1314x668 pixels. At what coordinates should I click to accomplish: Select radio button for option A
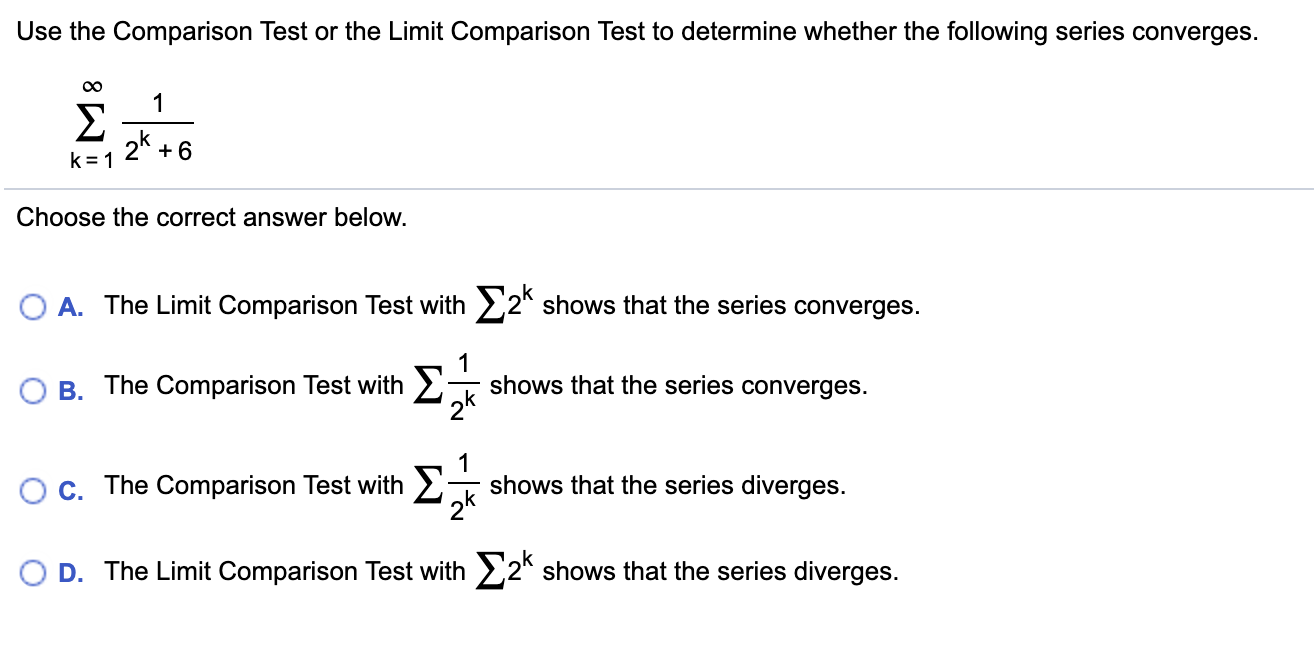tap(32, 304)
